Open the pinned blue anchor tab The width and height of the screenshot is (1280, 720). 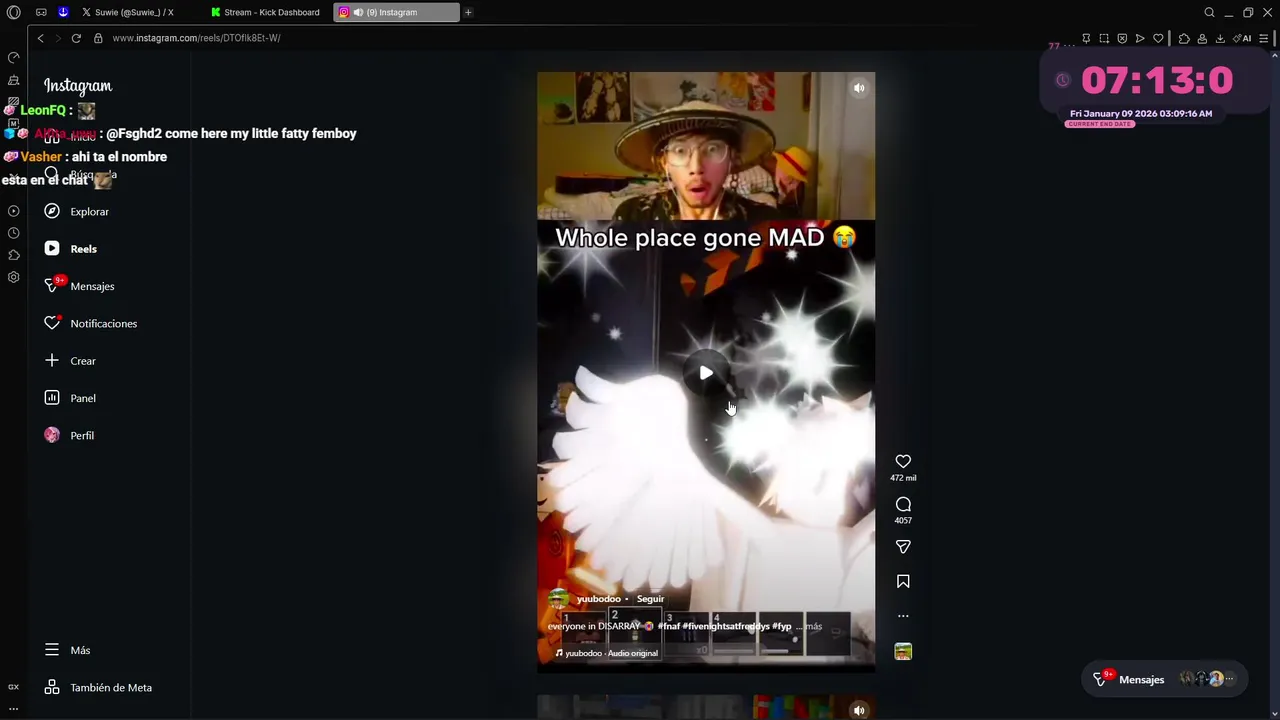[63, 12]
